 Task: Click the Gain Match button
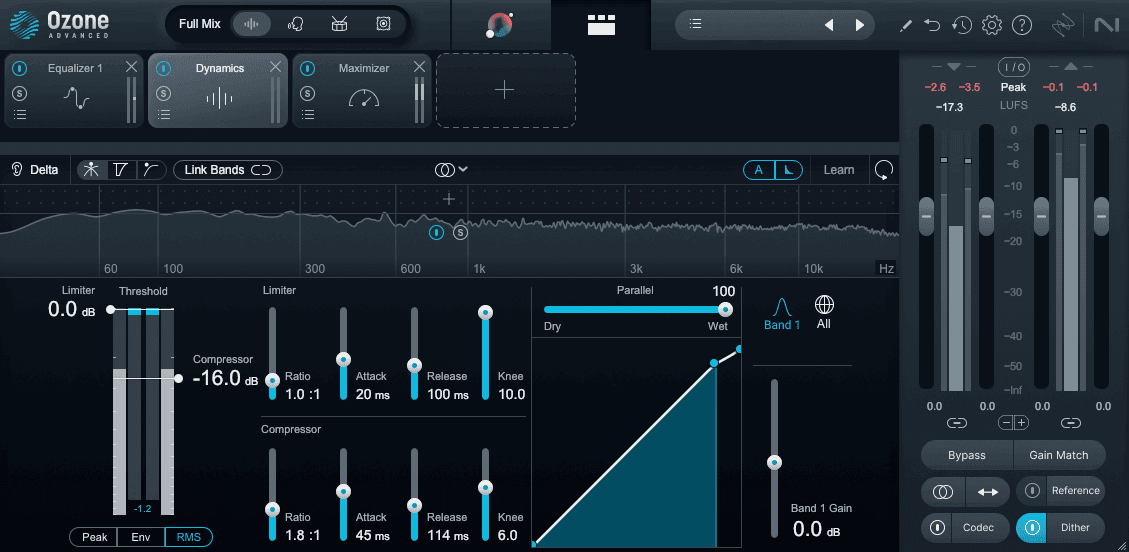(x=1059, y=455)
